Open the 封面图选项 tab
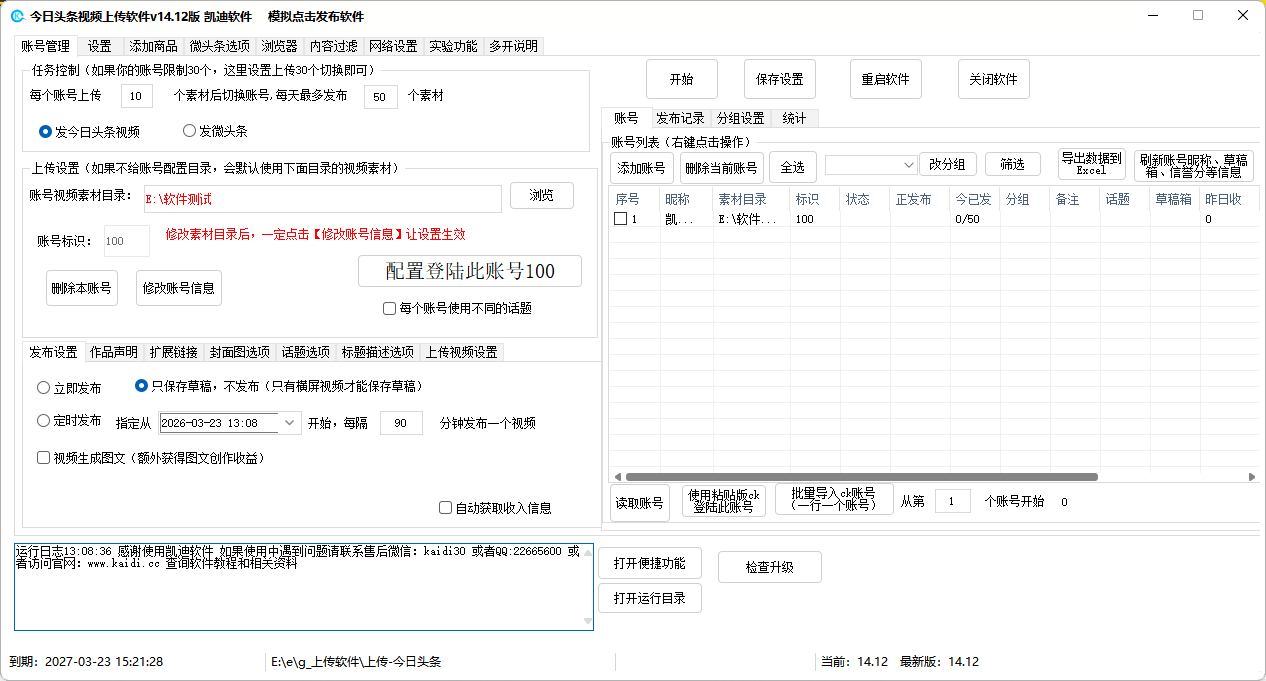This screenshot has height=681, width=1266. point(239,352)
